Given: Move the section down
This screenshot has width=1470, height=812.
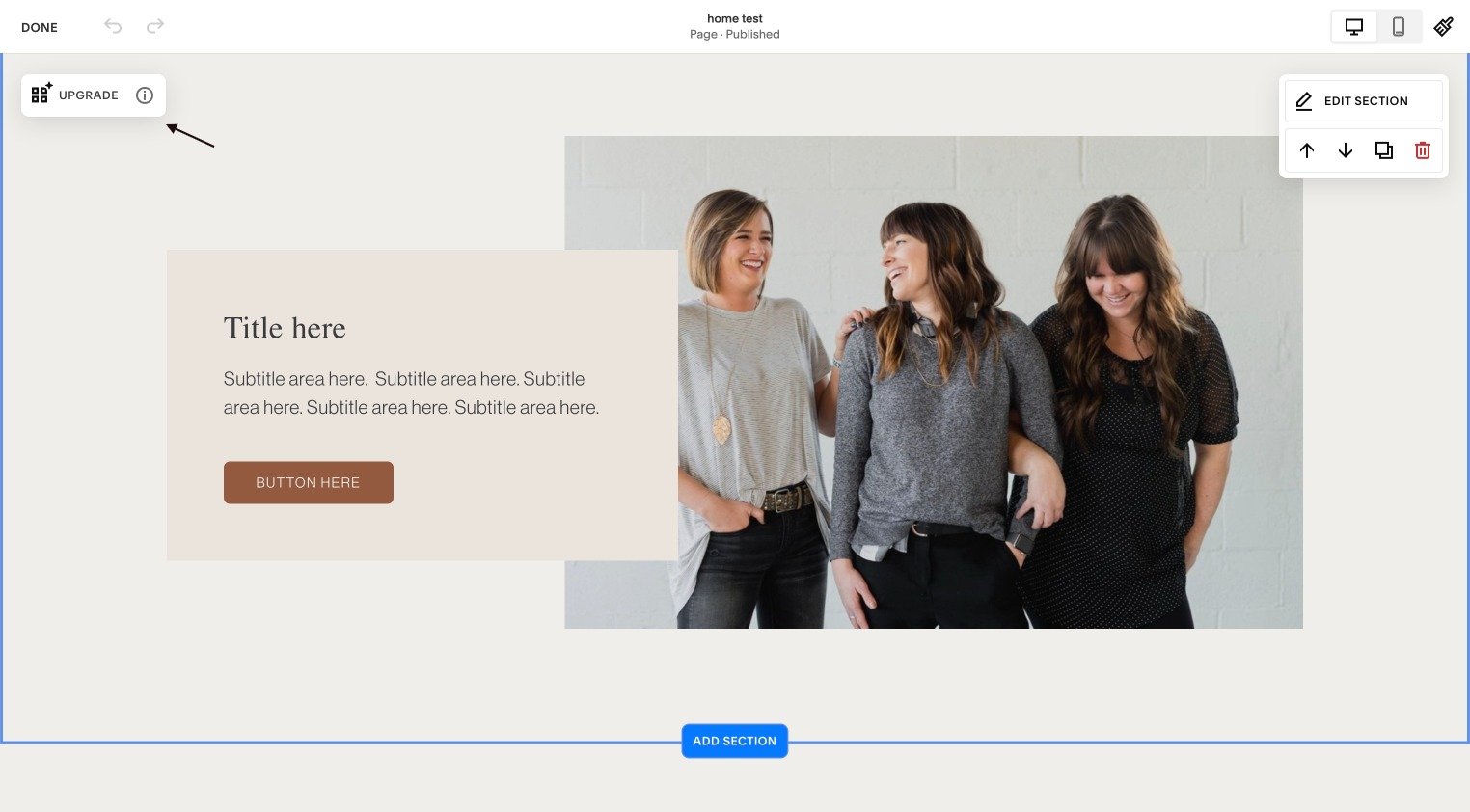Looking at the screenshot, I should coord(1346,150).
